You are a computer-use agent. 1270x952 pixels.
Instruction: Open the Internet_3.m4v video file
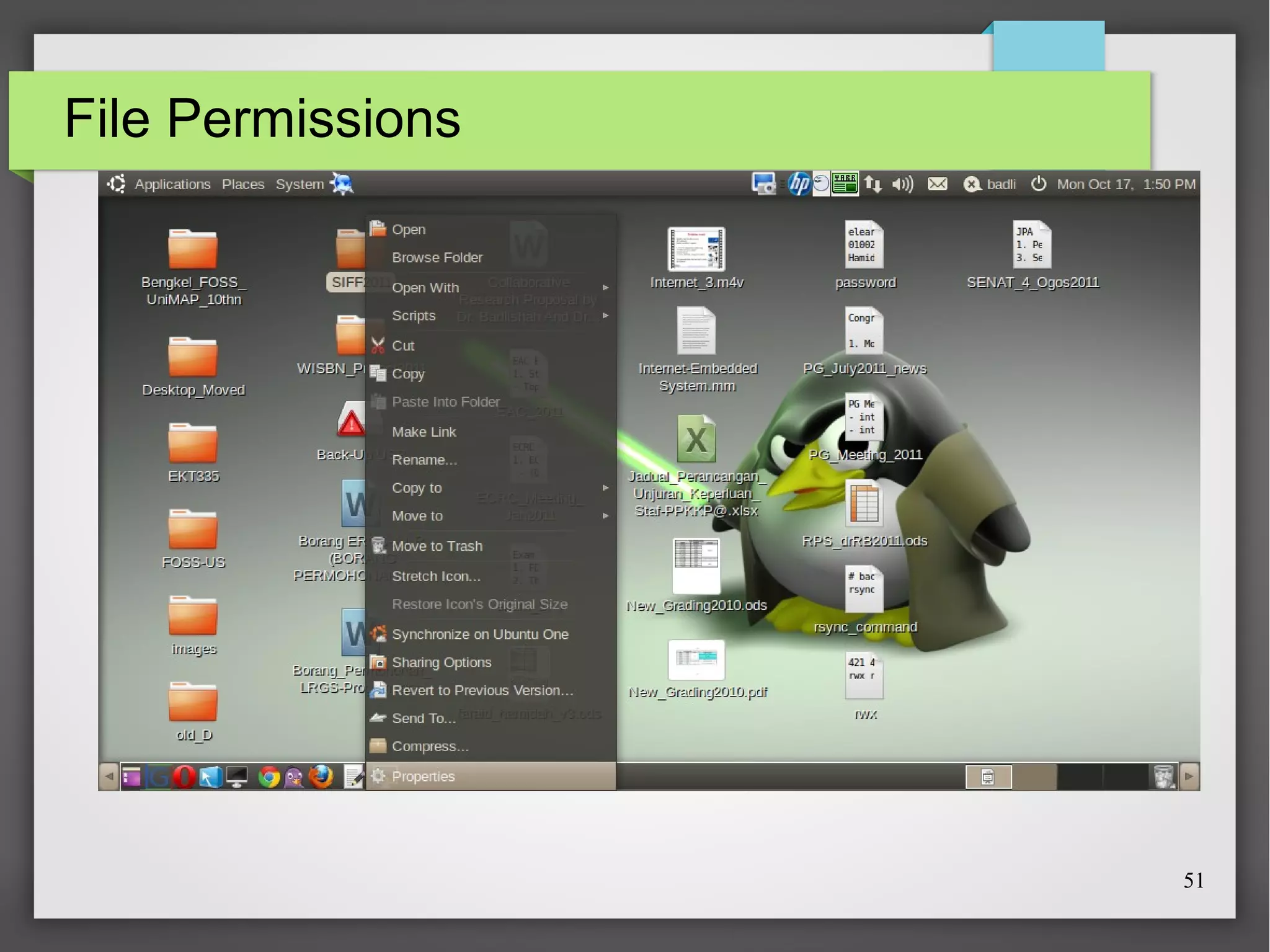click(696, 249)
